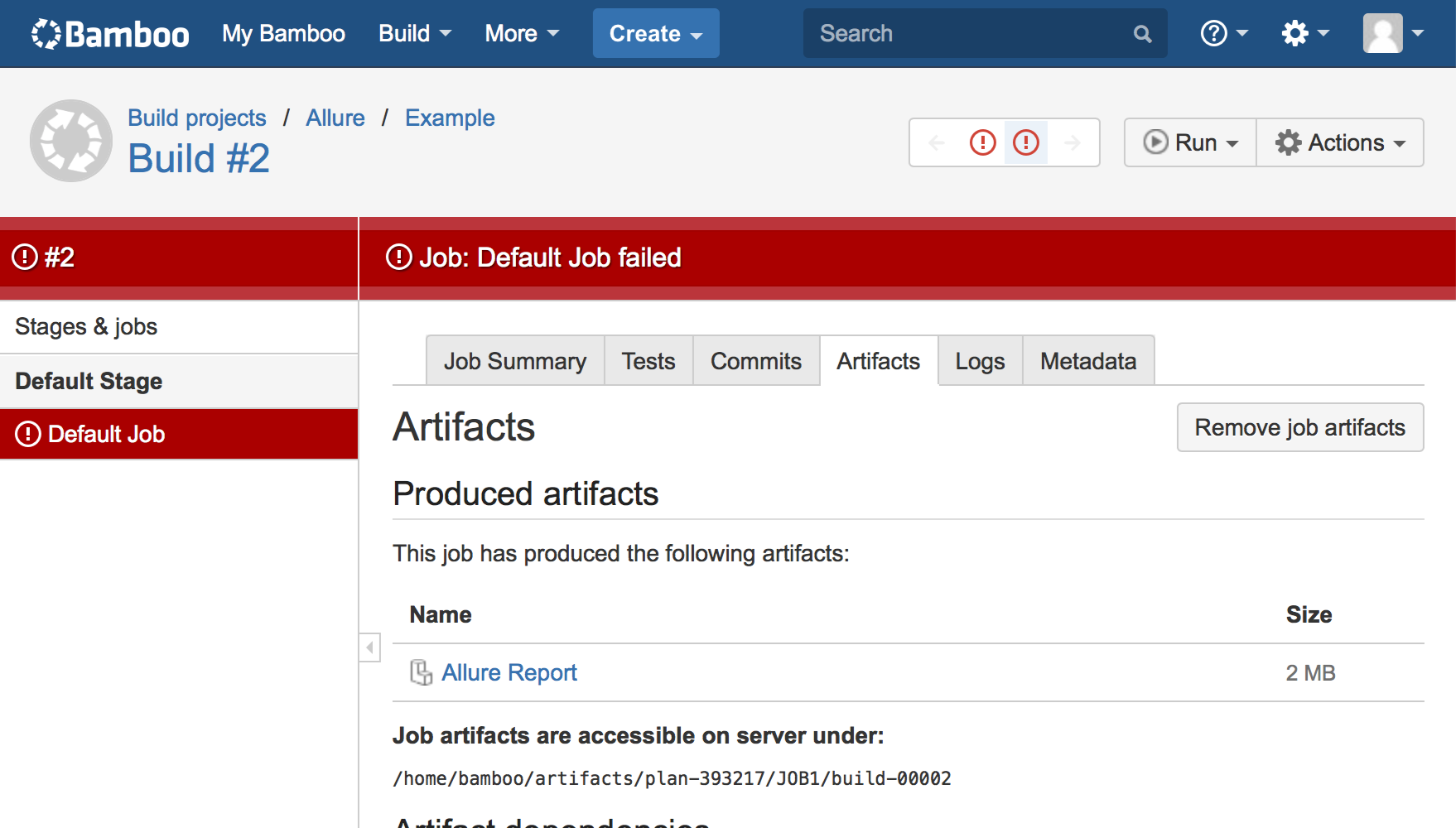Image resolution: width=1456 pixels, height=828 pixels.
Task: Open the Create dropdown
Action: [655, 34]
